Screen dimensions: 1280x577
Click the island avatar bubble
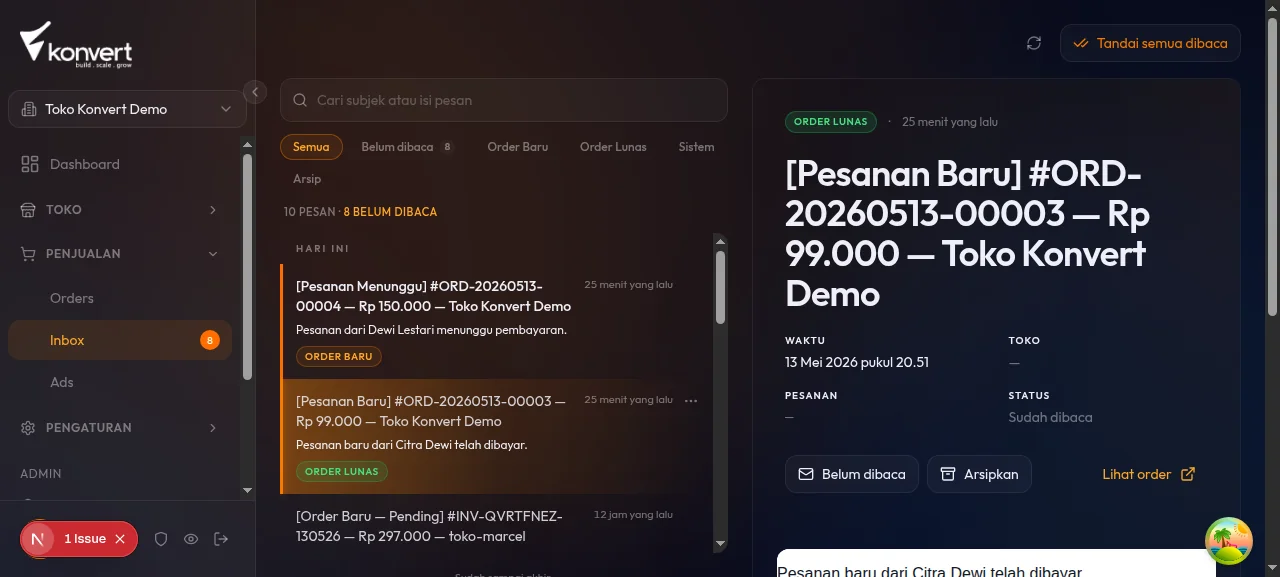[1229, 541]
